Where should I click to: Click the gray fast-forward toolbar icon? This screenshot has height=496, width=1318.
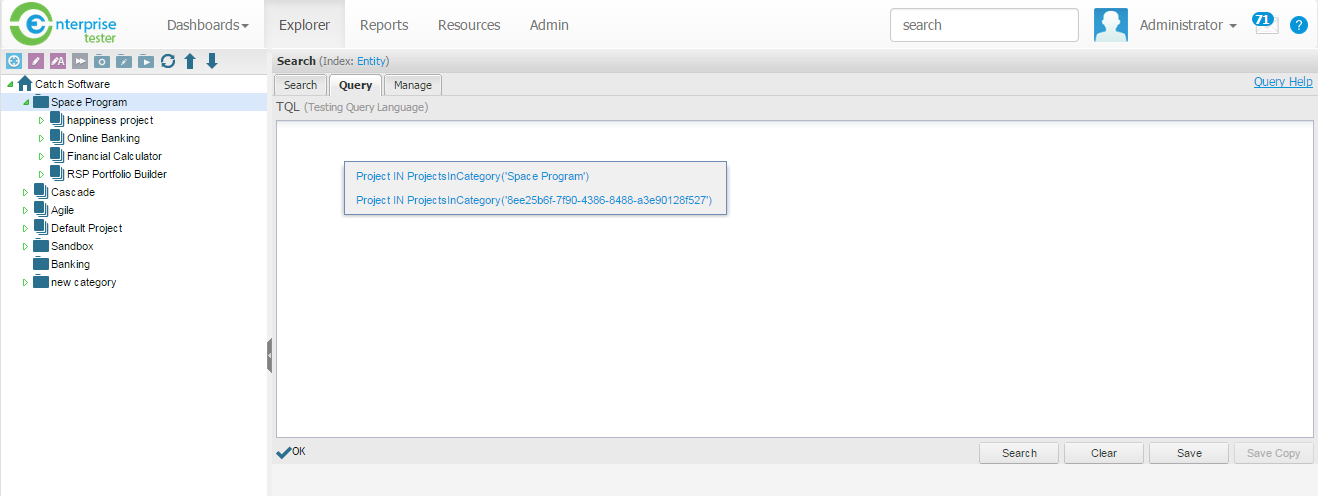(80, 61)
